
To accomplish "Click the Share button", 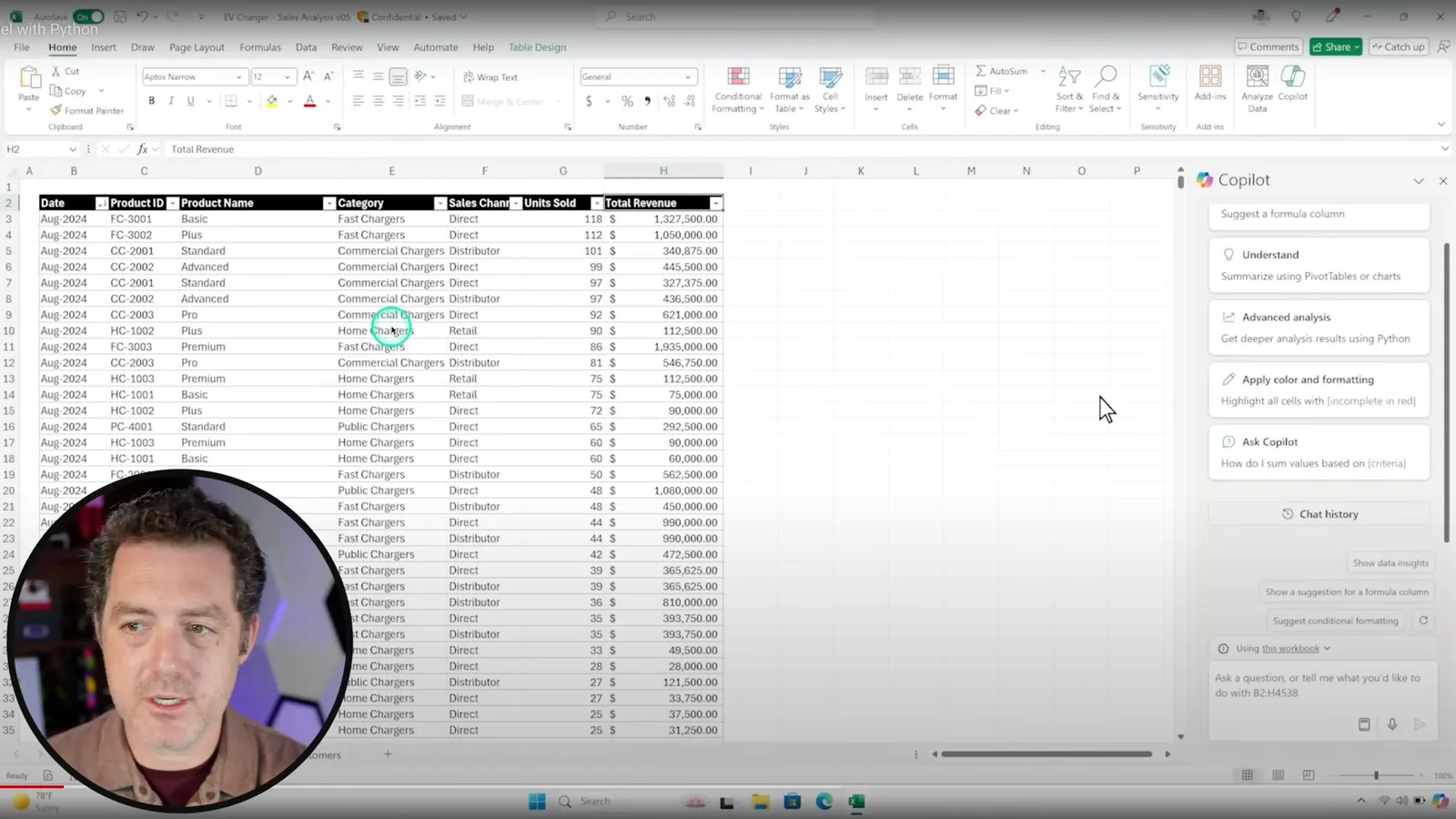I will 1336,47.
